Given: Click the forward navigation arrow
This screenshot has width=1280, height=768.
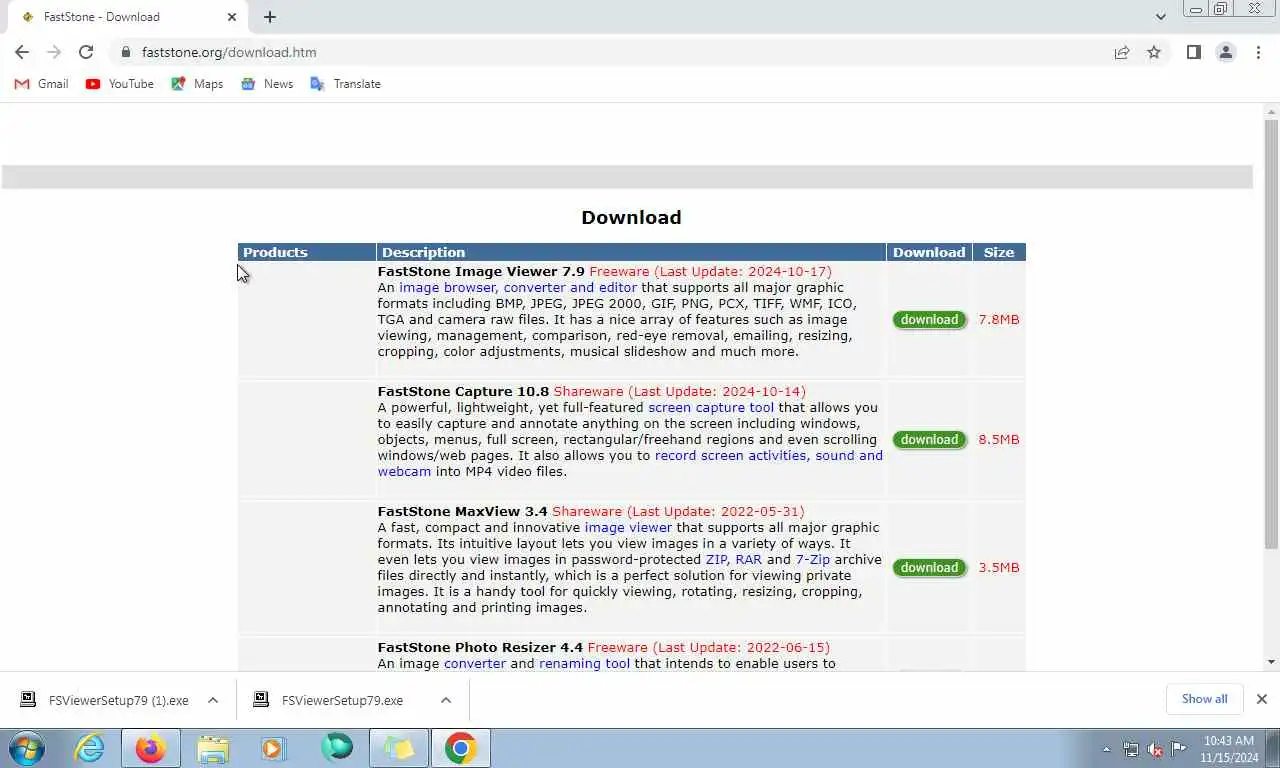Looking at the screenshot, I should coord(54,52).
